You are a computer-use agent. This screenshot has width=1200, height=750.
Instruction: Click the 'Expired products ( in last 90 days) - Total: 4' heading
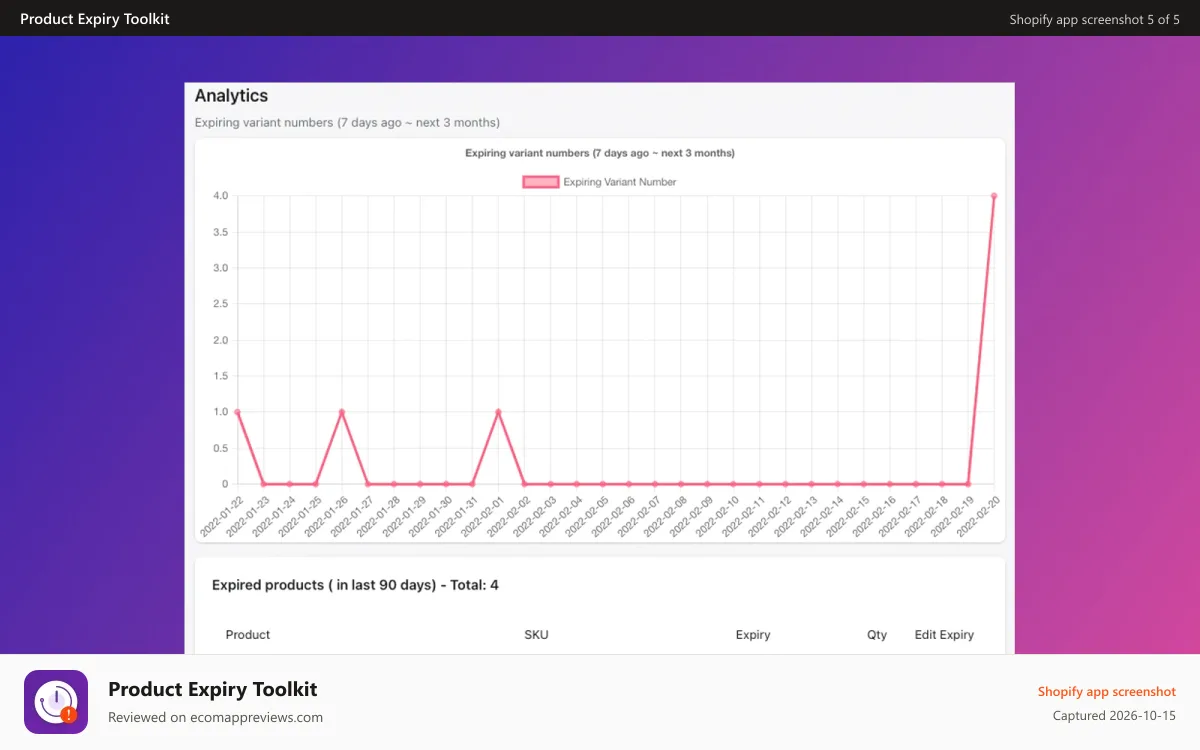pyautogui.click(x=355, y=585)
